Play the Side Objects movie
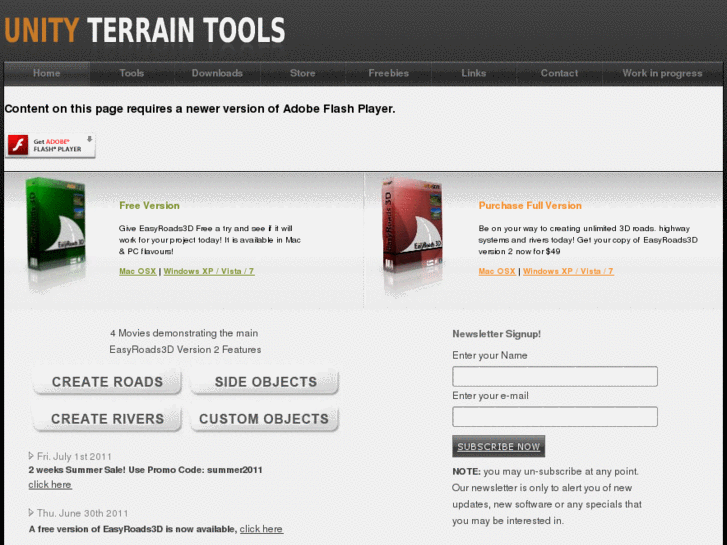 (265, 382)
